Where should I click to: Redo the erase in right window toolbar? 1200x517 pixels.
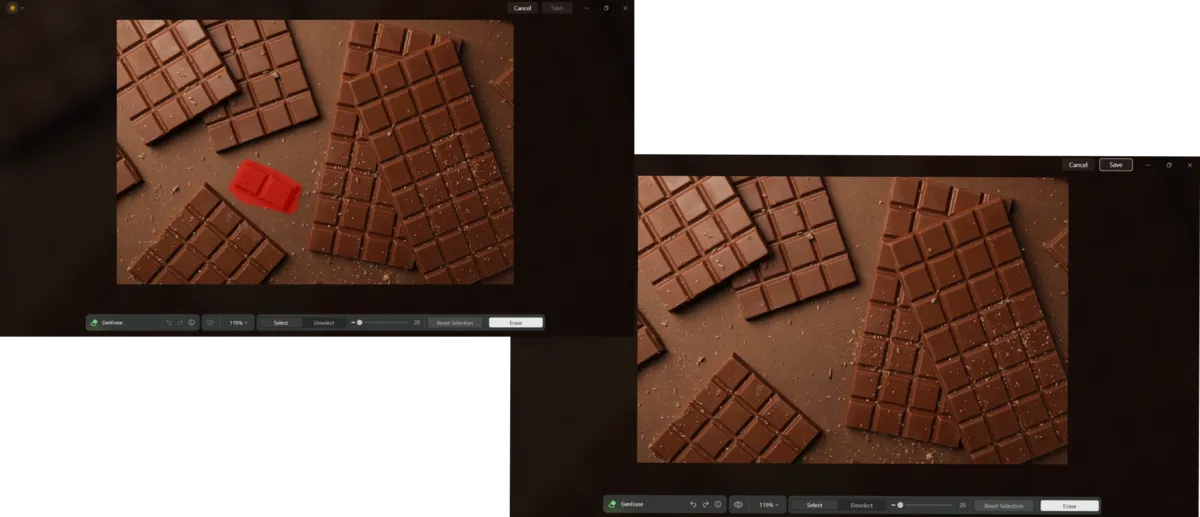click(705, 505)
